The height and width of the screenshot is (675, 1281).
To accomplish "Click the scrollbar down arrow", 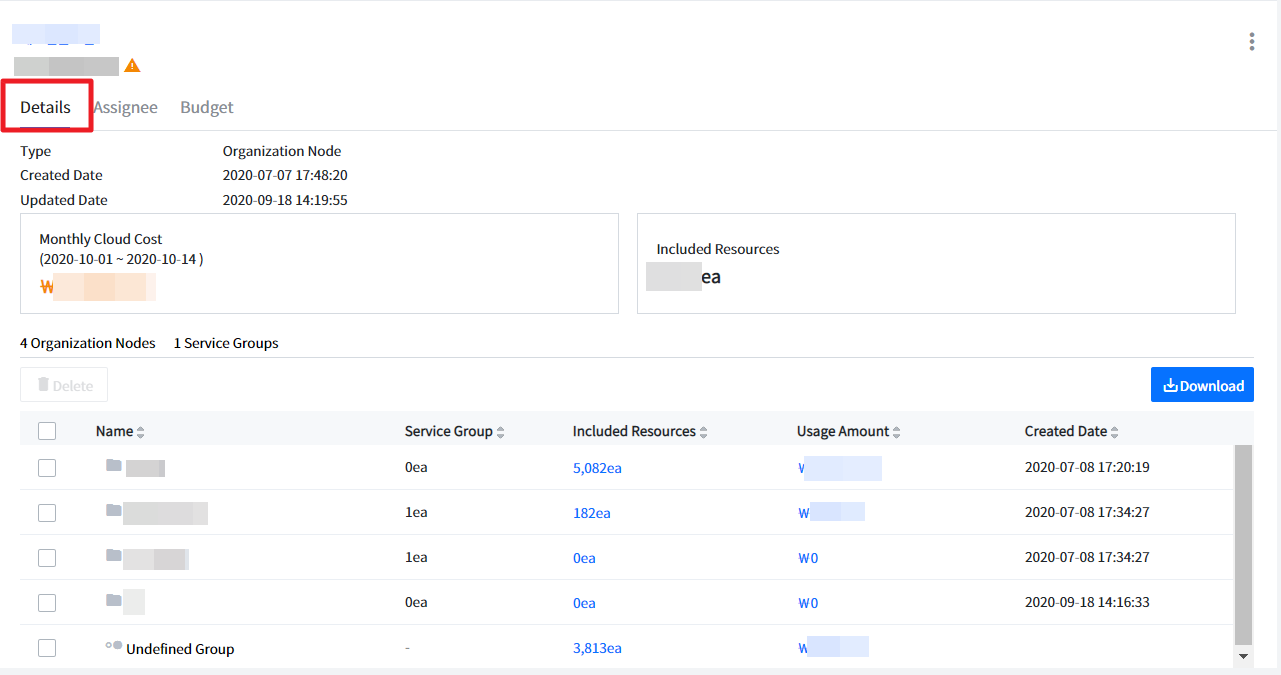I will (x=1243, y=656).
